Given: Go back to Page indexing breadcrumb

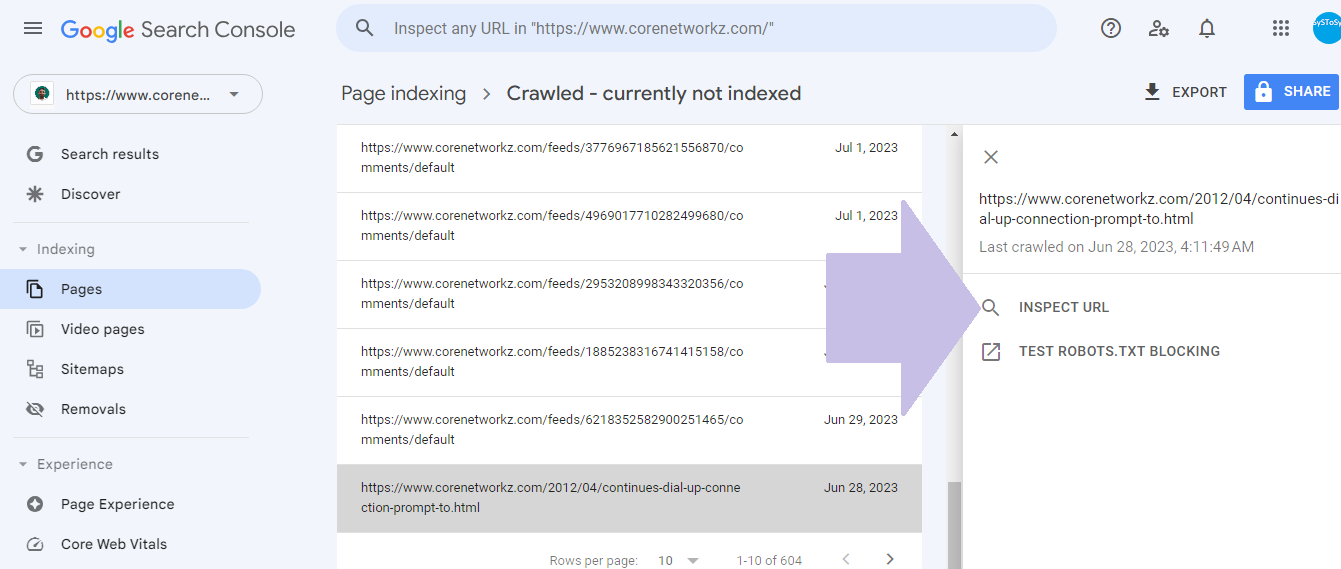Looking at the screenshot, I should [404, 93].
